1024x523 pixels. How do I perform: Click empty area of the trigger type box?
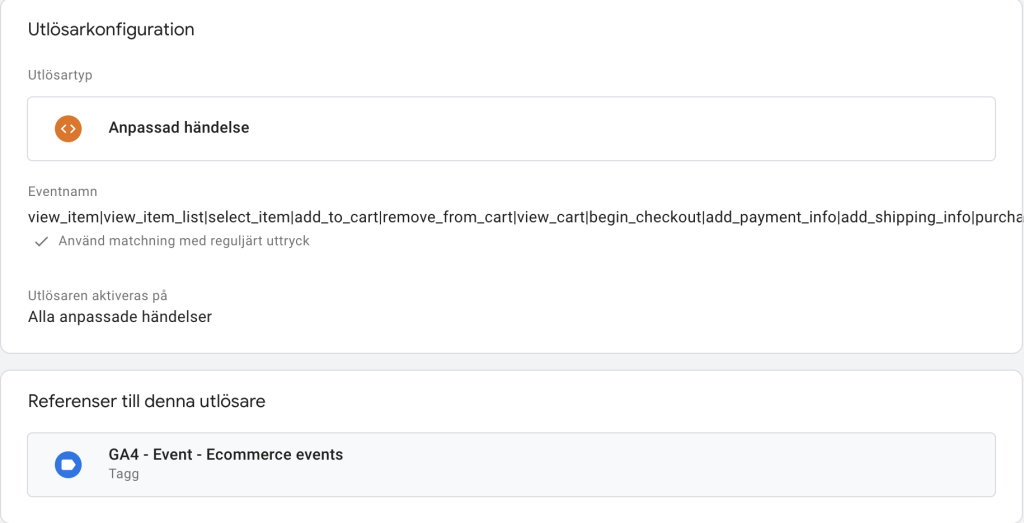pyautogui.click(x=620, y=129)
